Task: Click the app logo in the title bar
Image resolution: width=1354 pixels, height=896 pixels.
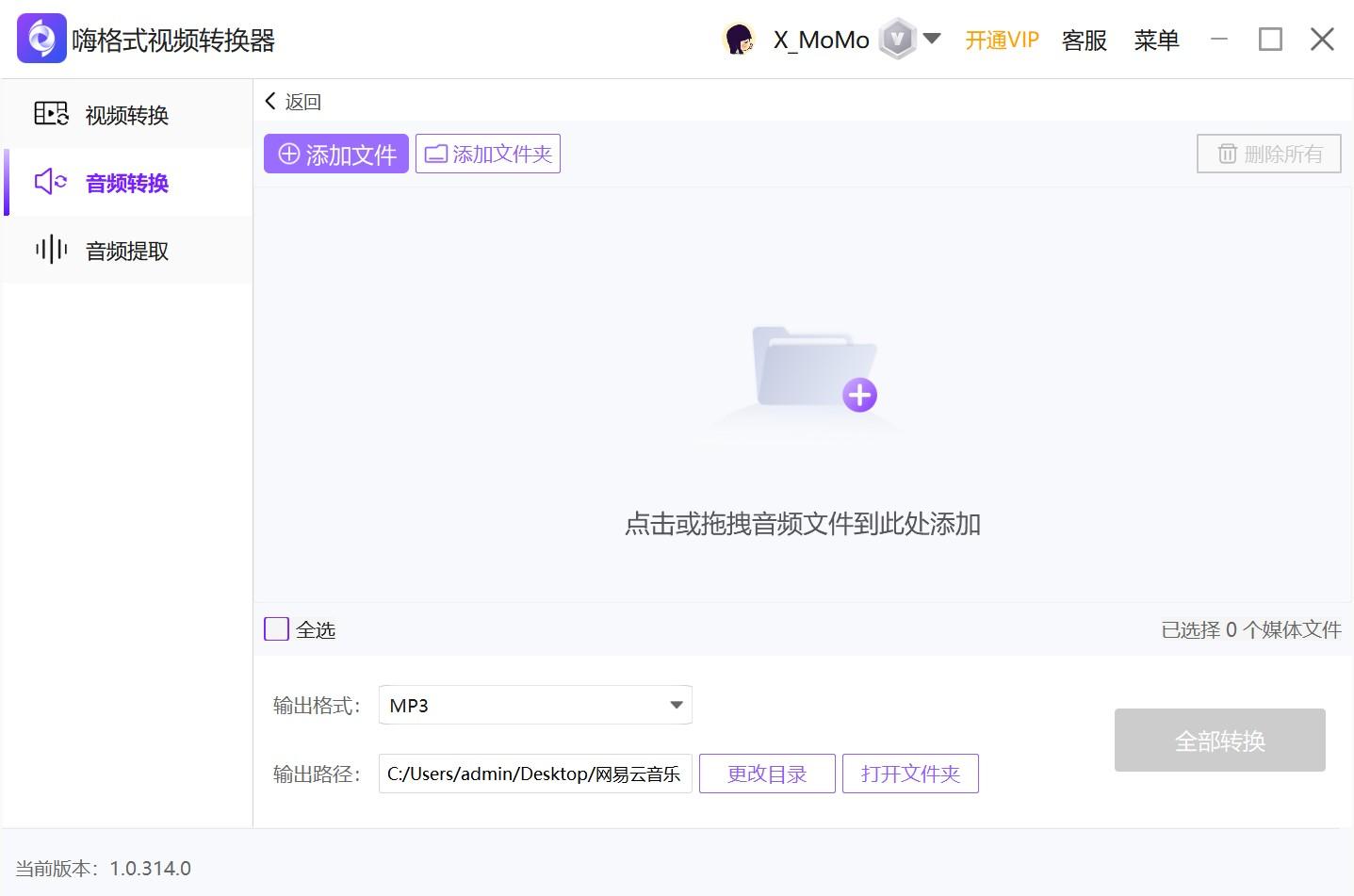Action: point(40,38)
